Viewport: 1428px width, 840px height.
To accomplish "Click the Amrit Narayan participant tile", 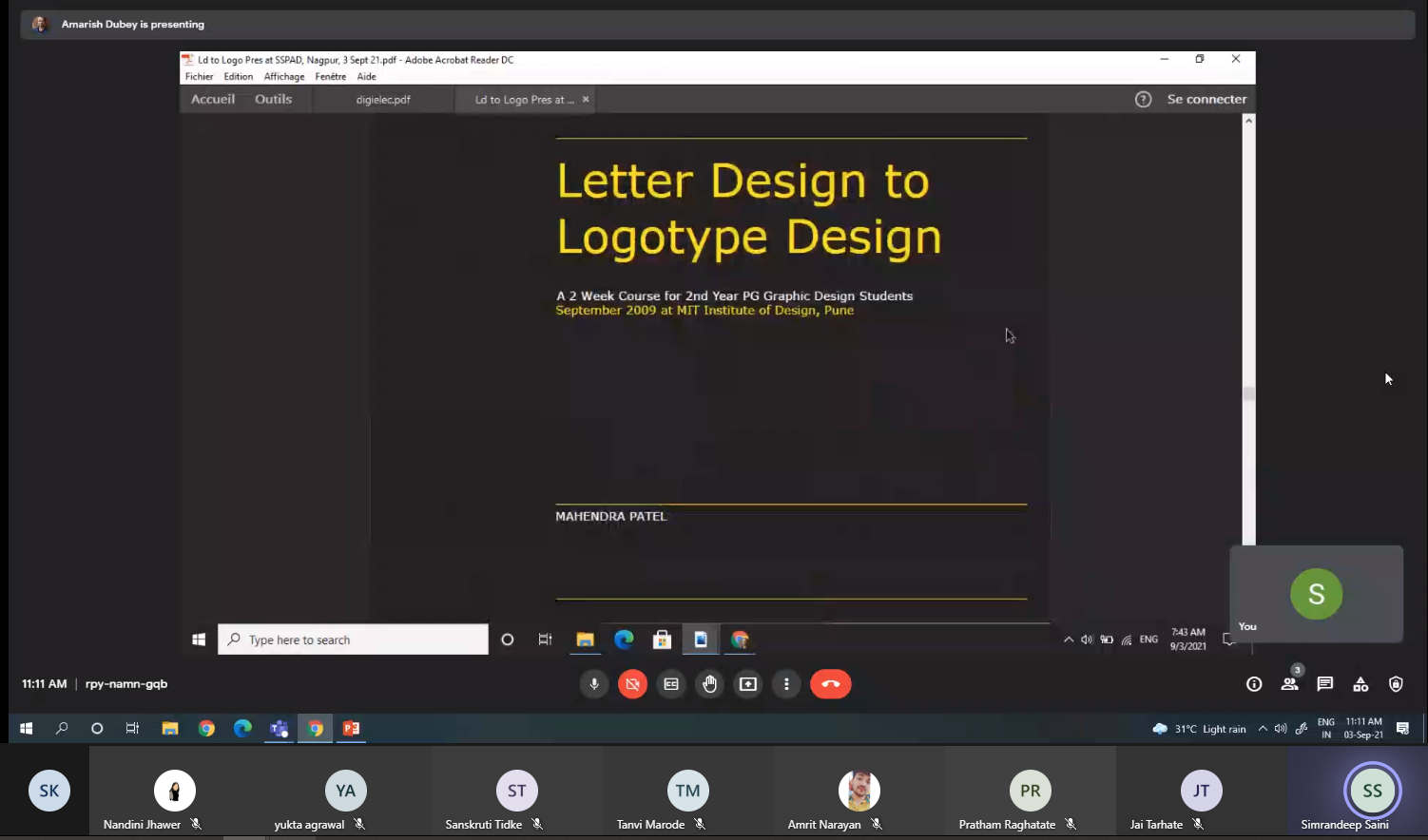I will pyautogui.click(x=859, y=792).
